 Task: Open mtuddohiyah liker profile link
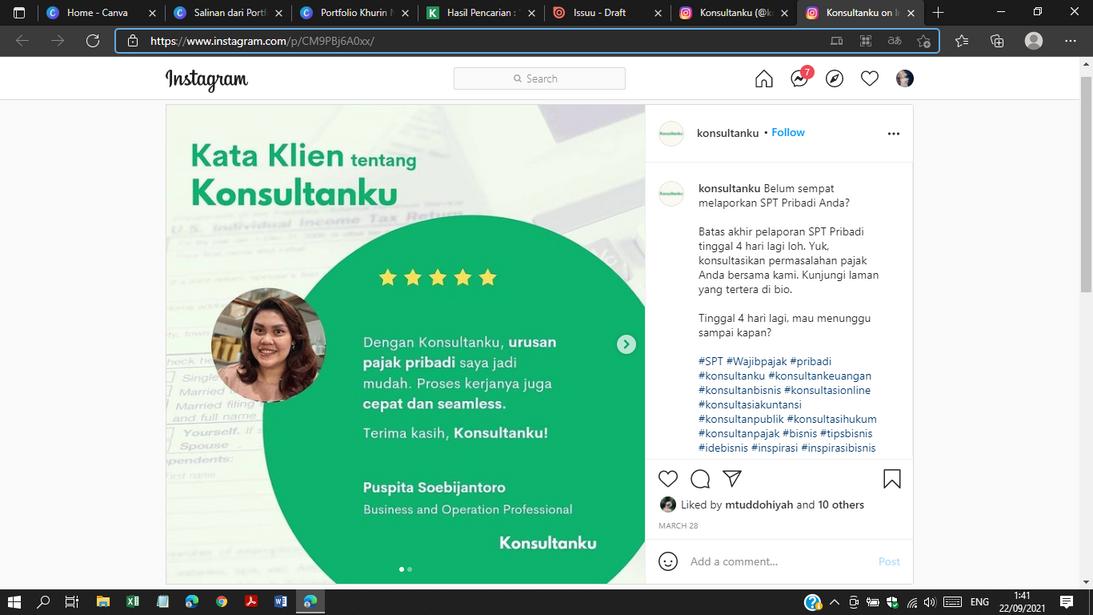tap(758, 505)
